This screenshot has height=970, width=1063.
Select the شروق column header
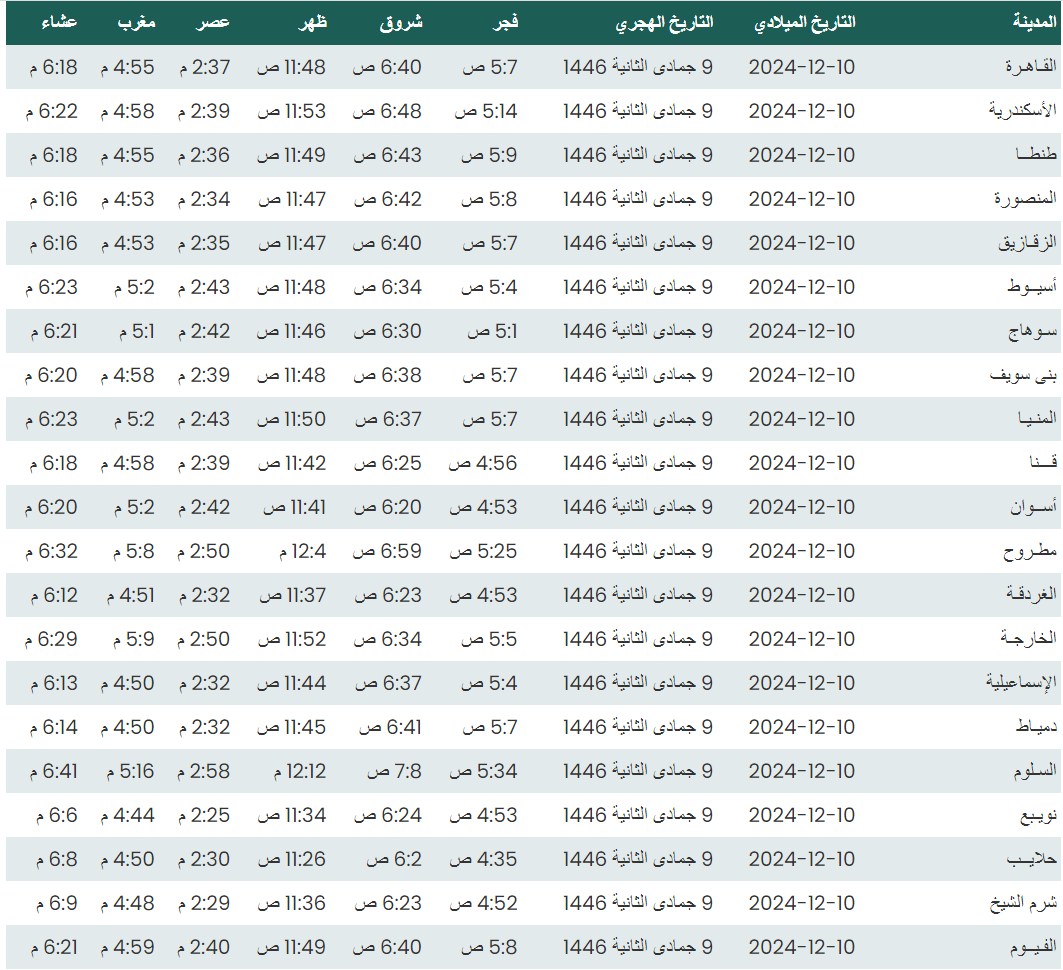[401, 22]
